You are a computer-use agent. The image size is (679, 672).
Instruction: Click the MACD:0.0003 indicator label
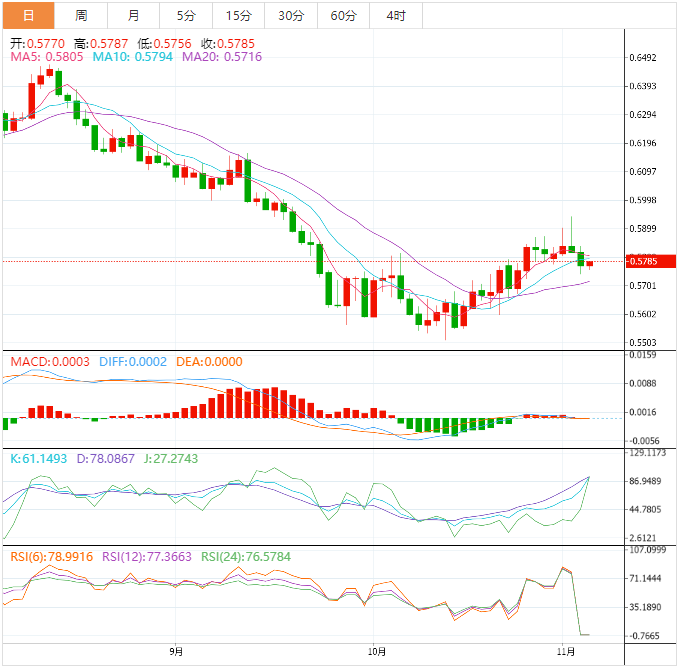point(50,362)
